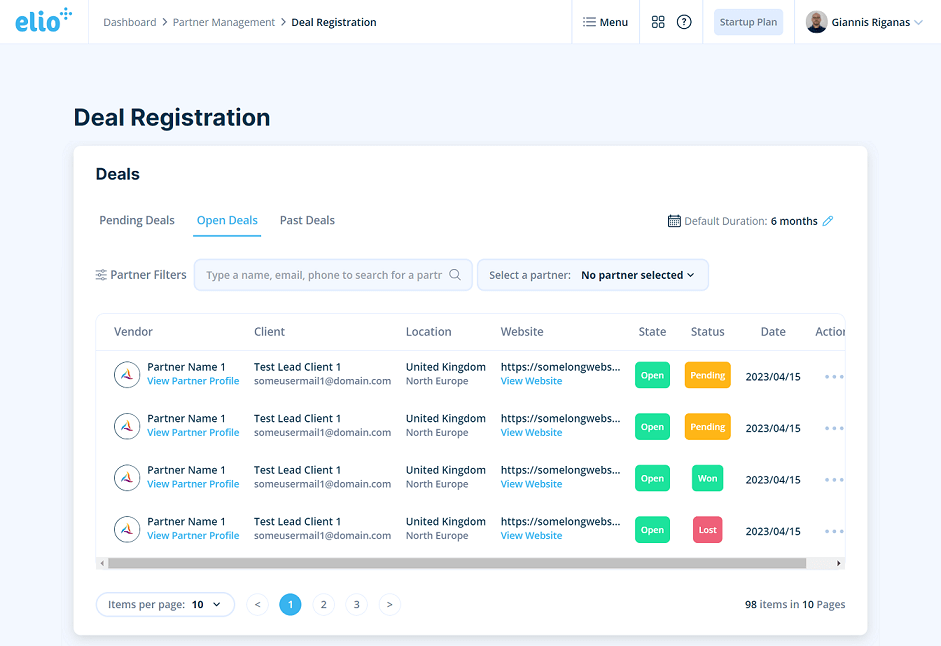Click the elio logo
This screenshot has height=646, width=941.
coord(44,21)
